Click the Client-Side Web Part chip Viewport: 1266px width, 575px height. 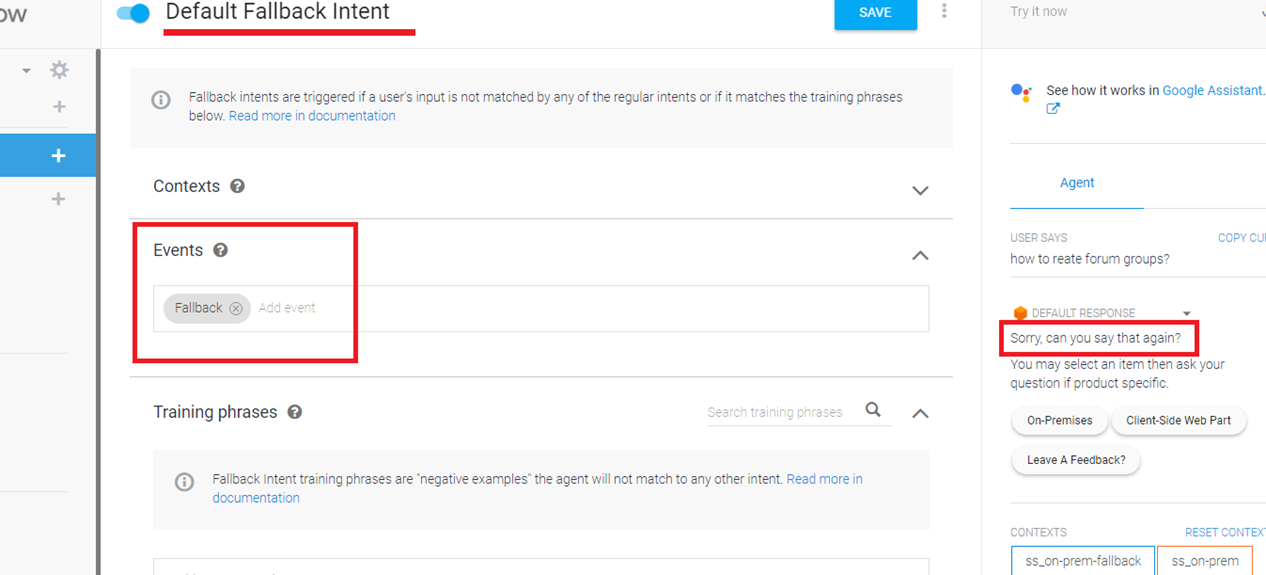click(x=1178, y=421)
